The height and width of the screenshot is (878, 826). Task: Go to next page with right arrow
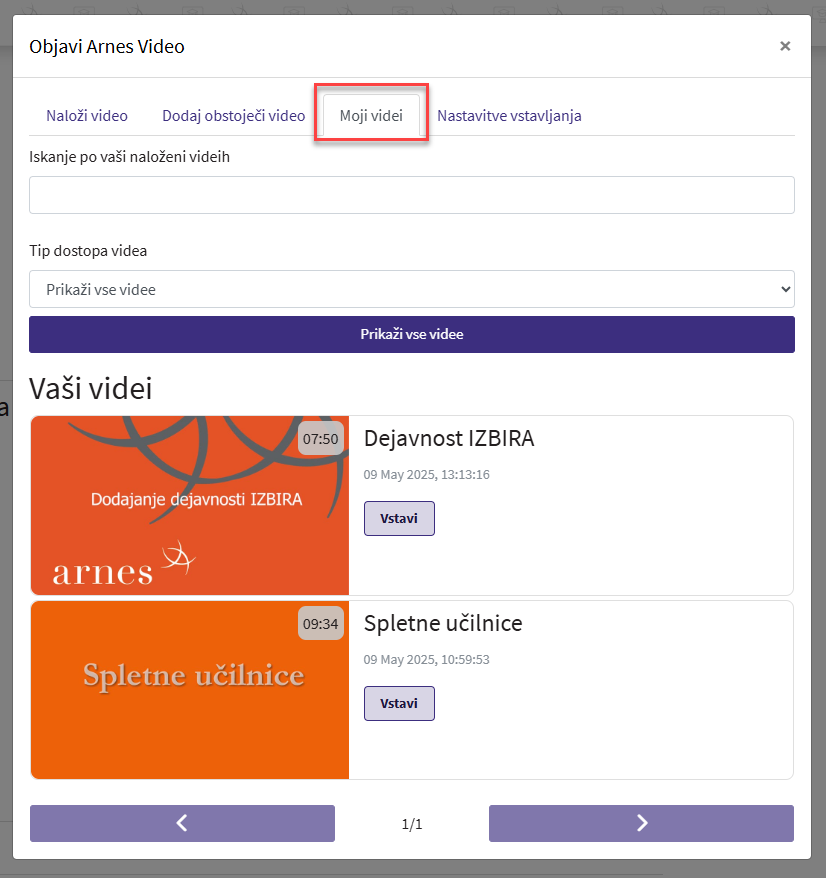[641, 823]
